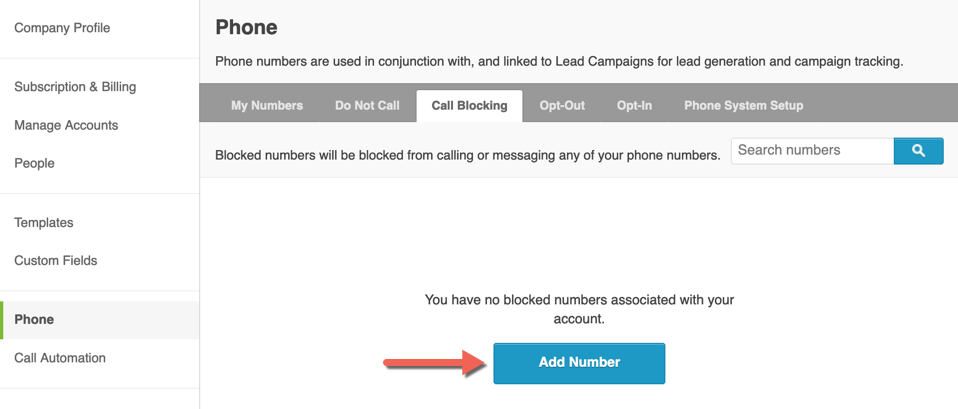This screenshot has width=958, height=409.
Task: Open Call Automation settings
Action: pyautogui.click(x=60, y=357)
